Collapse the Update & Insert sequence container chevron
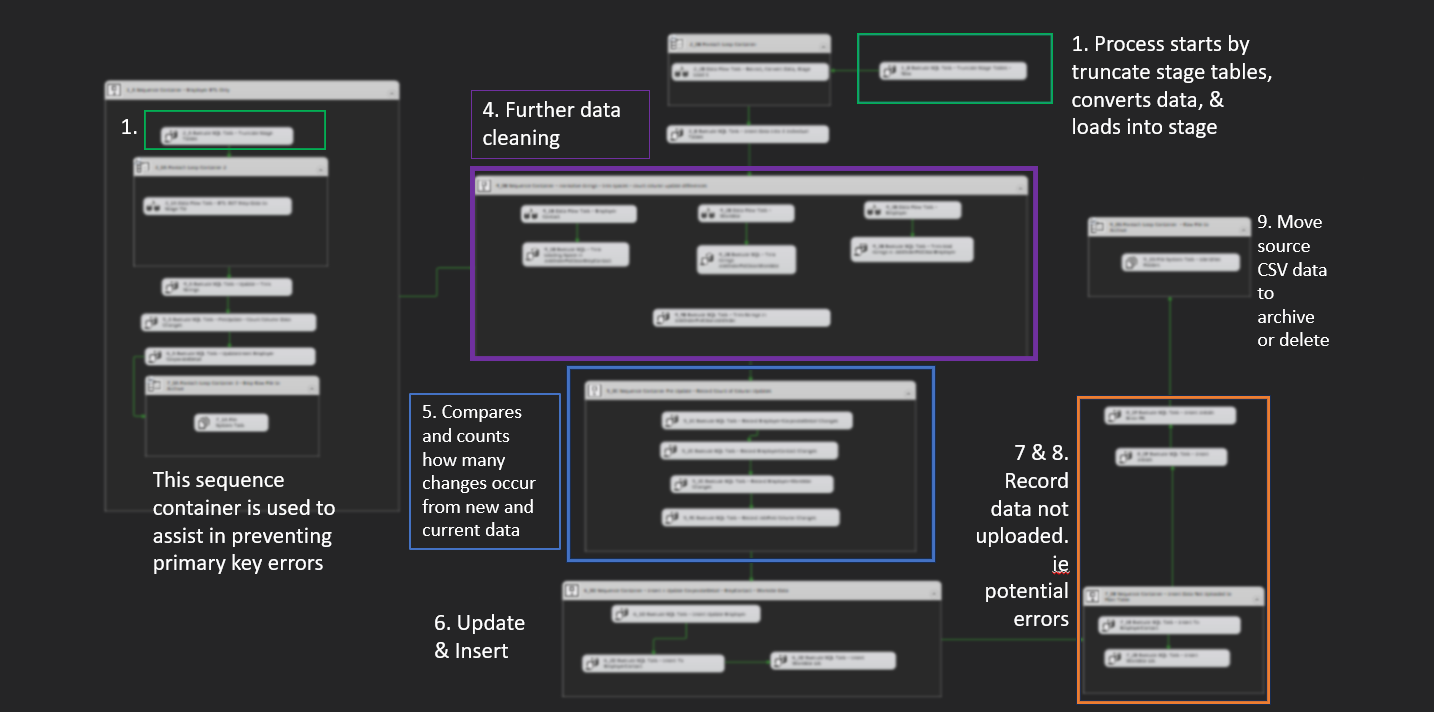The height and width of the screenshot is (712, 1434). pos(931,592)
